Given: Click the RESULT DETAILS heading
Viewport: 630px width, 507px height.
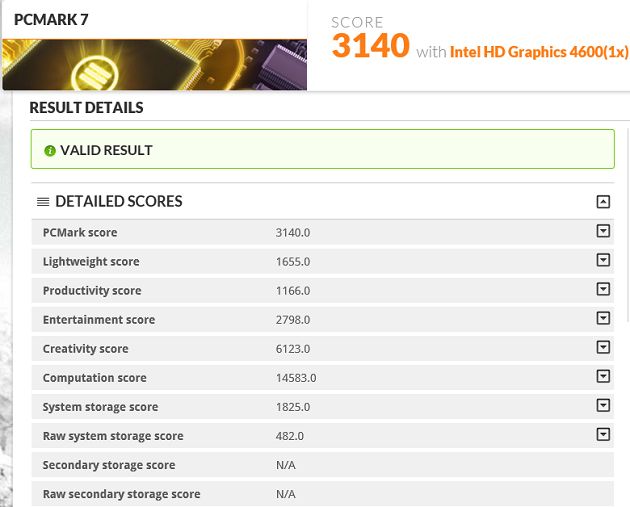Looking at the screenshot, I should (86, 108).
